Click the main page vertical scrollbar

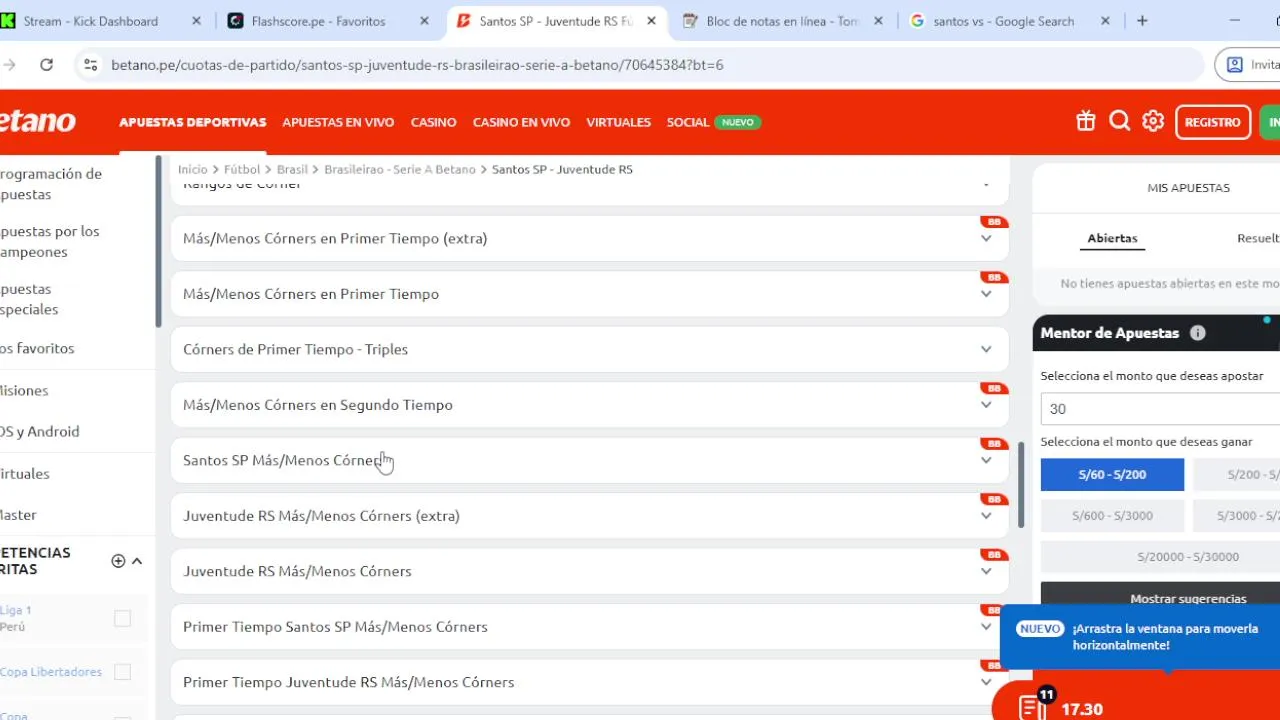[1021, 485]
